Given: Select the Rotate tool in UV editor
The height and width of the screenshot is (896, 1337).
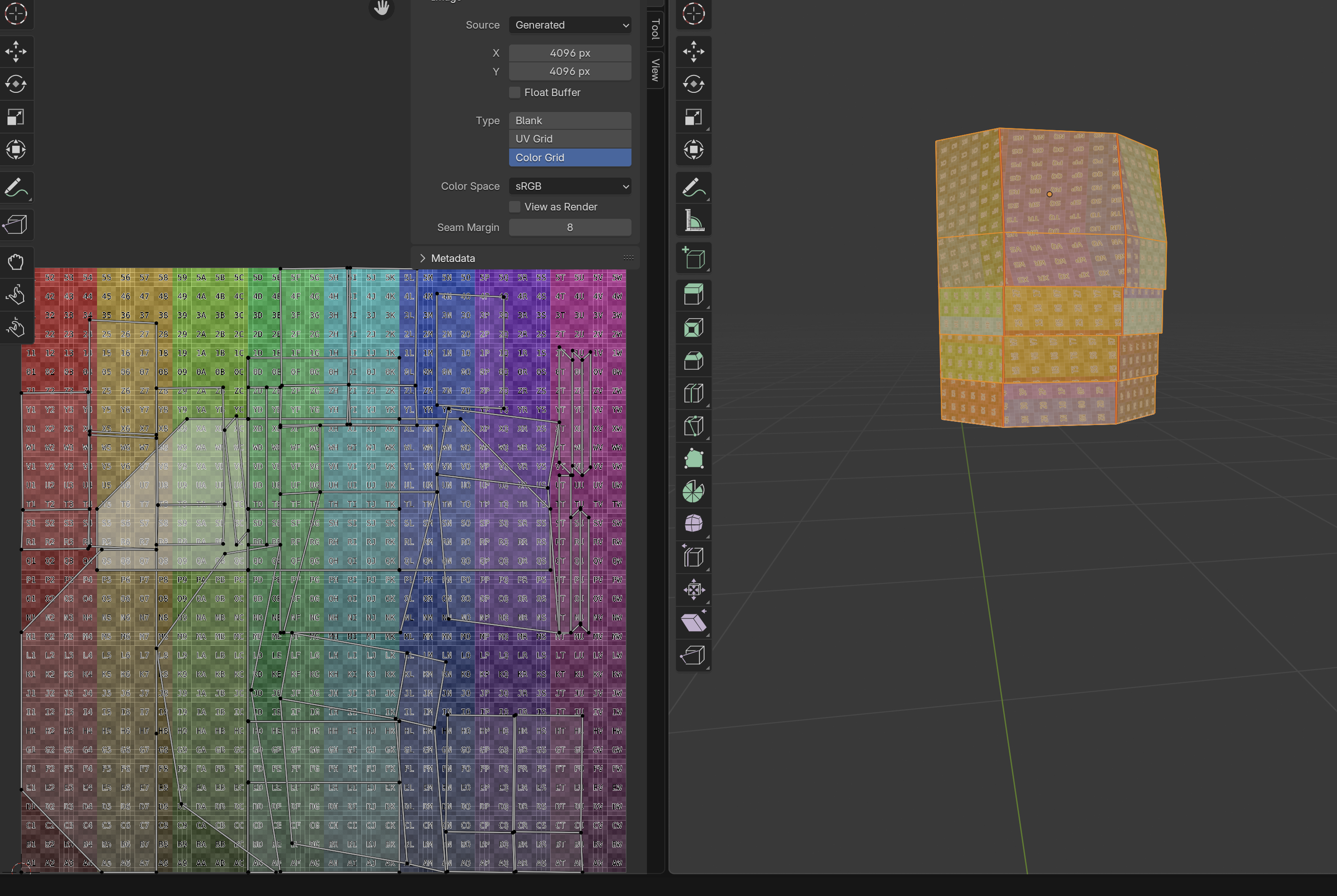Looking at the screenshot, I should pos(15,84).
